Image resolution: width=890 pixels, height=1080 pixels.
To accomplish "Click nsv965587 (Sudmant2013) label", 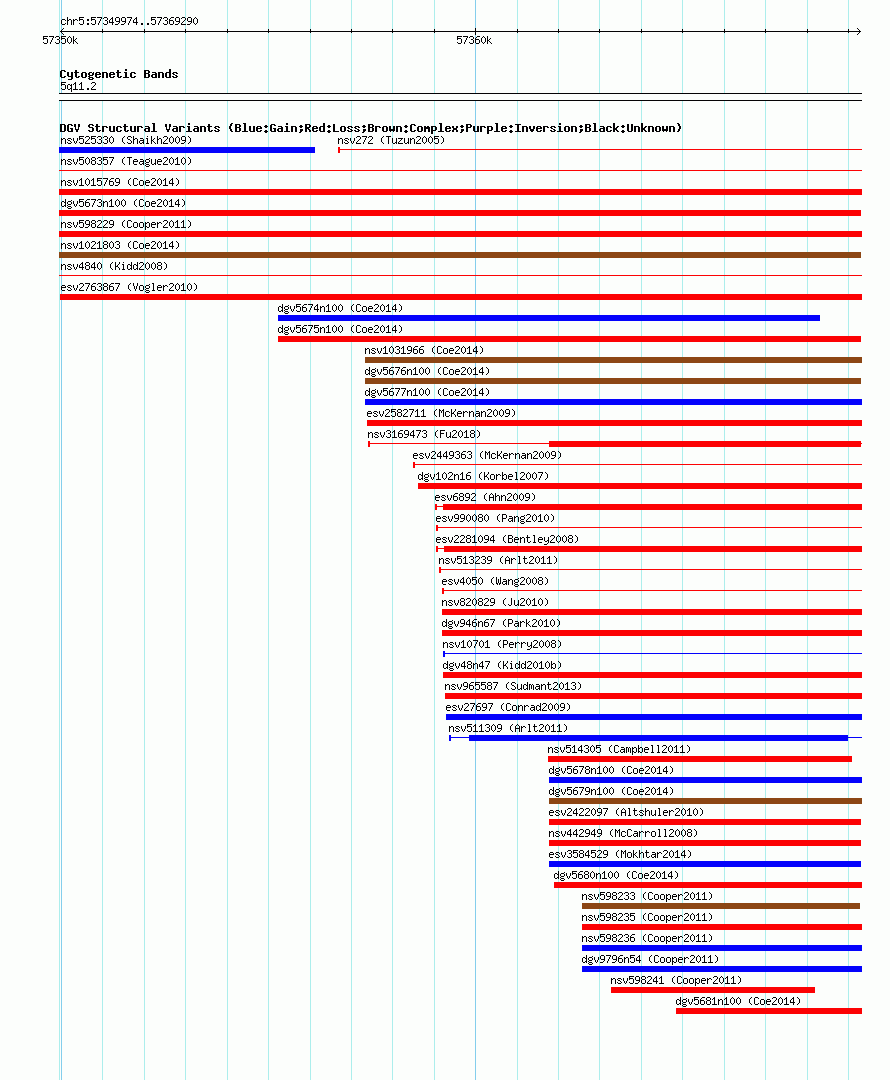I will (x=513, y=687).
